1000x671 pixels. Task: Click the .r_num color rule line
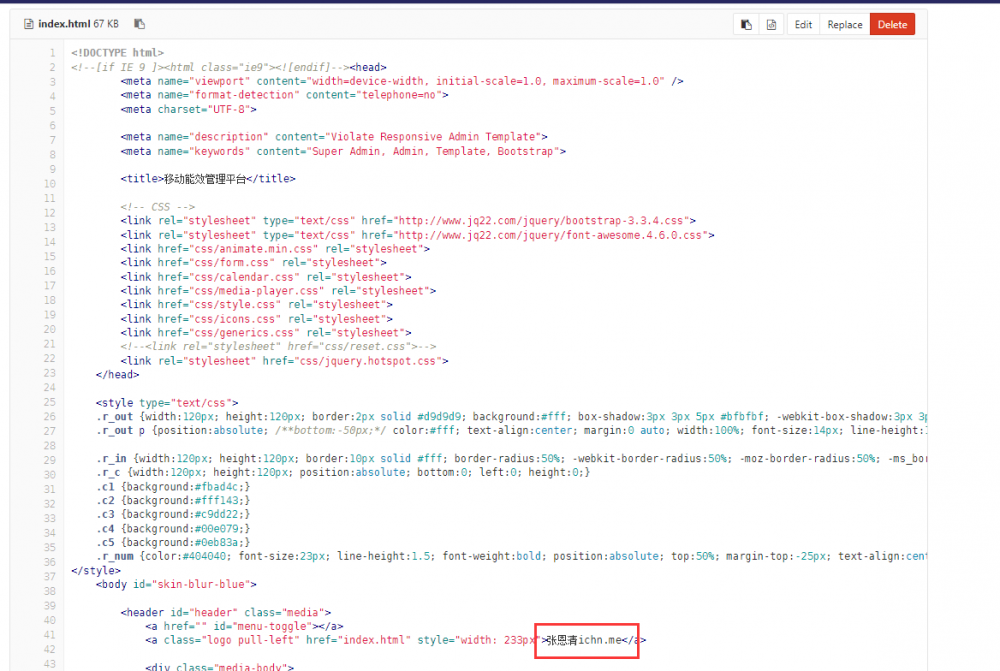511,556
